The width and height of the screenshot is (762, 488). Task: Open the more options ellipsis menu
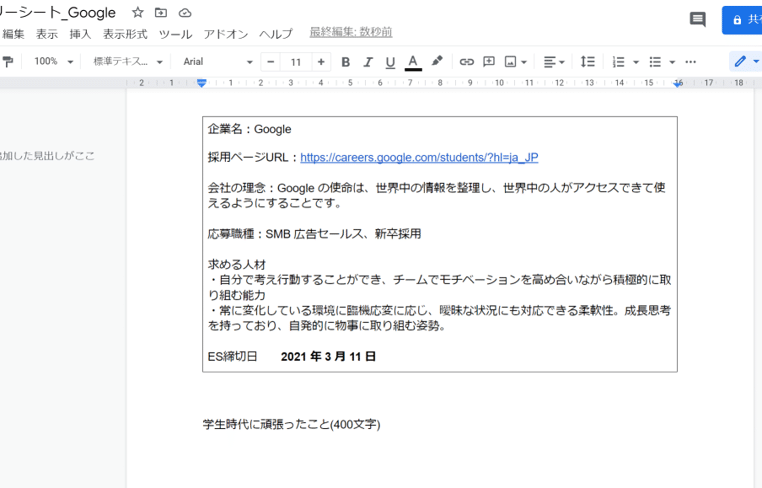click(691, 62)
